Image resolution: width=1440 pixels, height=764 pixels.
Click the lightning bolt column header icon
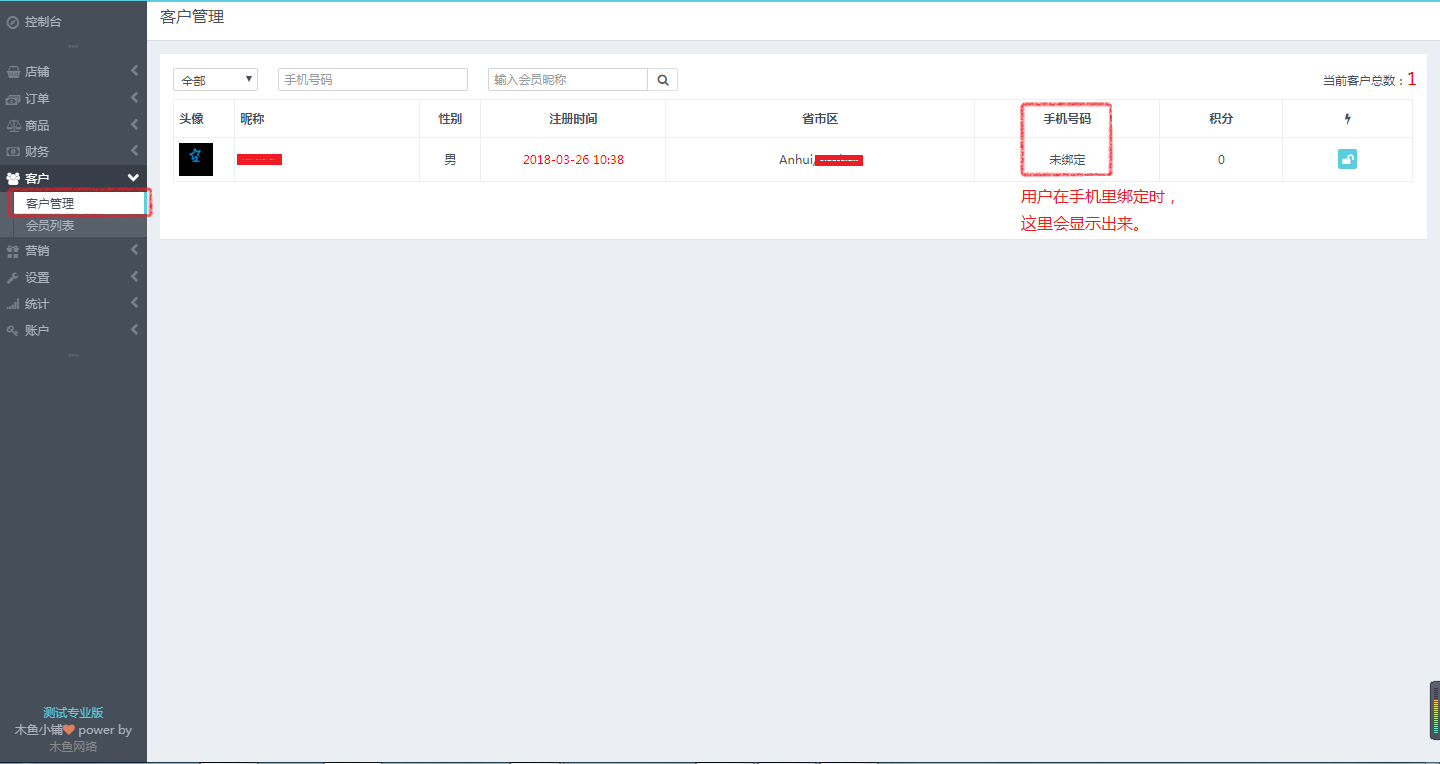(x=1347, y=119)
